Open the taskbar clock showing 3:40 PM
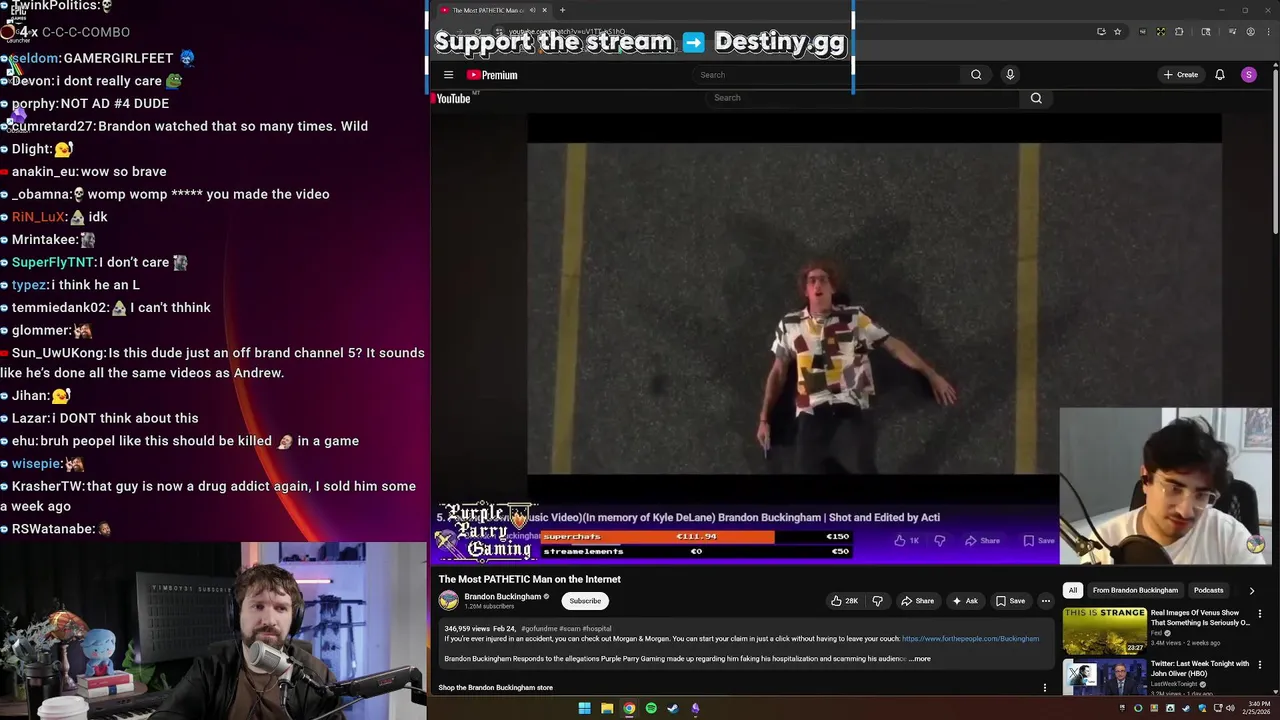This screenshot has height=720, width=1280. pyautogui.click(x=1258, y=708)
